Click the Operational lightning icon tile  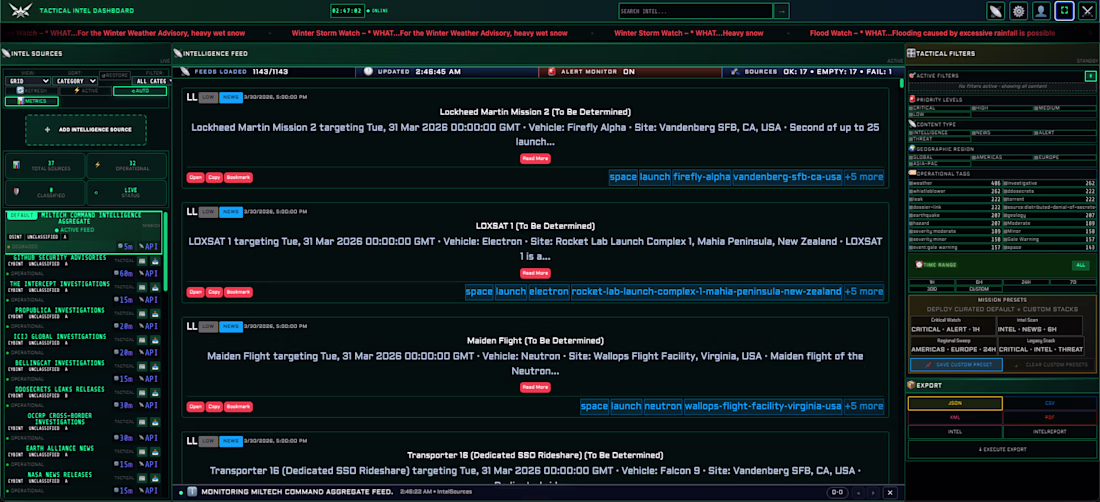coord(97,165)
